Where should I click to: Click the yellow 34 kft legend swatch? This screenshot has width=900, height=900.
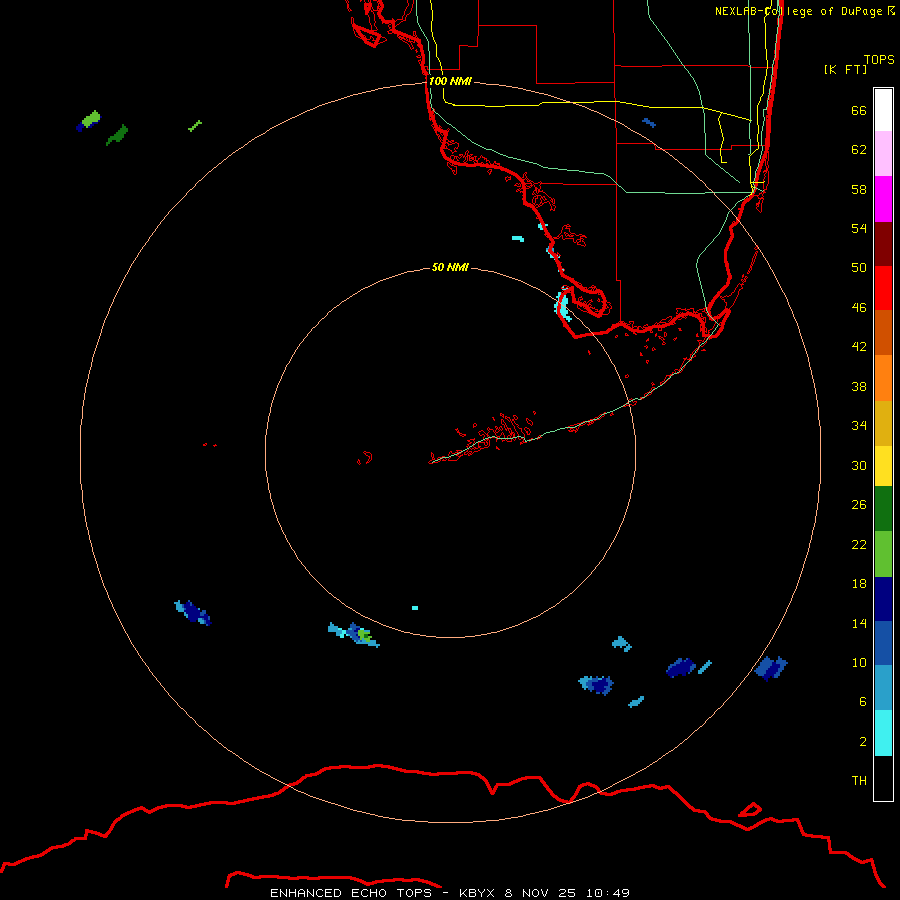[883, 466]
